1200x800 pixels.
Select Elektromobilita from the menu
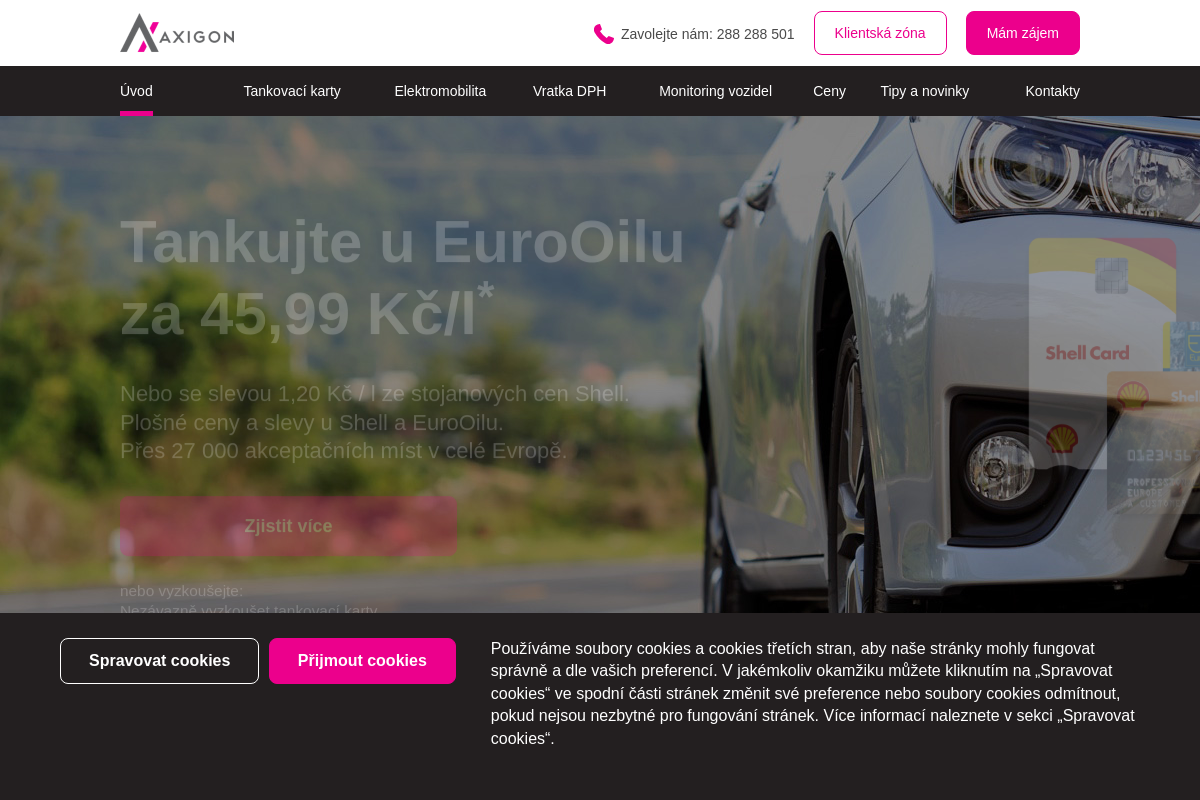tap(440, 91)
